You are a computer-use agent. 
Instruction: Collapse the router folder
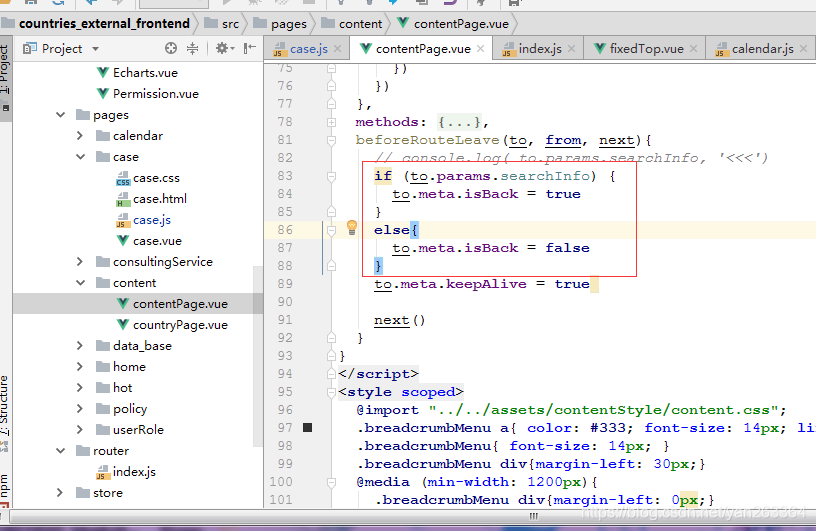[x=60, y=450]
